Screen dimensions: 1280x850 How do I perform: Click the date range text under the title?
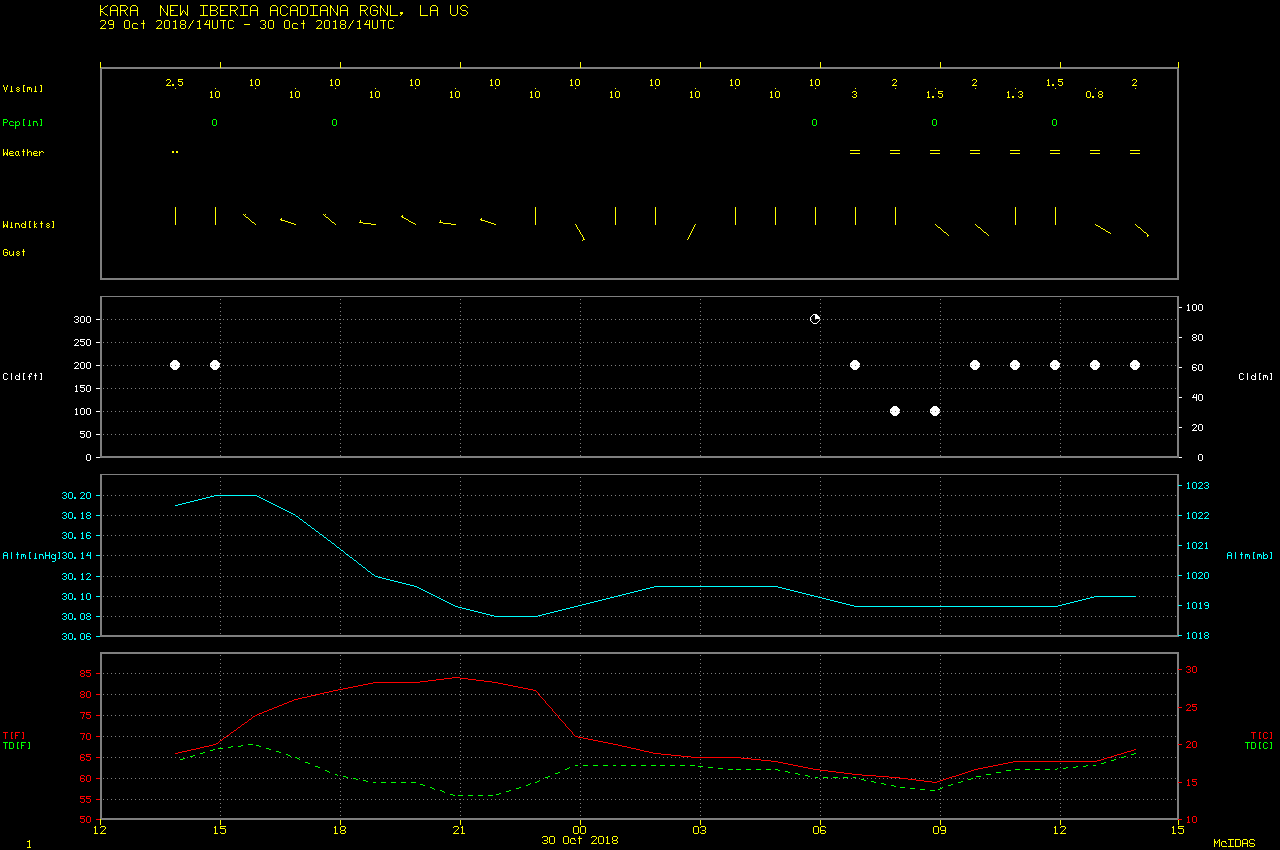click(247, 25)
